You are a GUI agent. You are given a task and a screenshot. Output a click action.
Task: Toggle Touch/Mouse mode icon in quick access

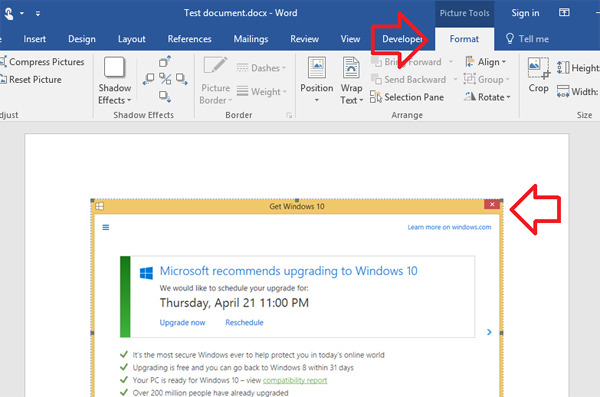click(x=9, y=13)
